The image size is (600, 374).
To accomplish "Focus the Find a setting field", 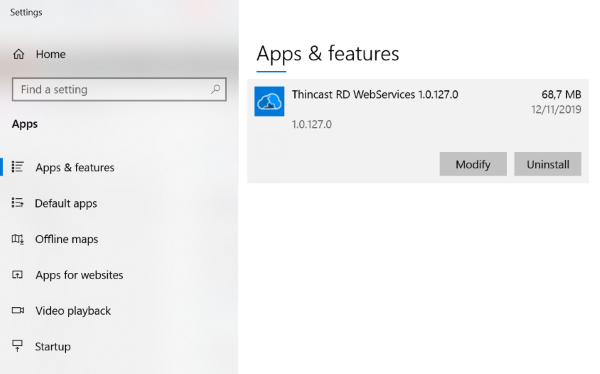I will [119, 90].
